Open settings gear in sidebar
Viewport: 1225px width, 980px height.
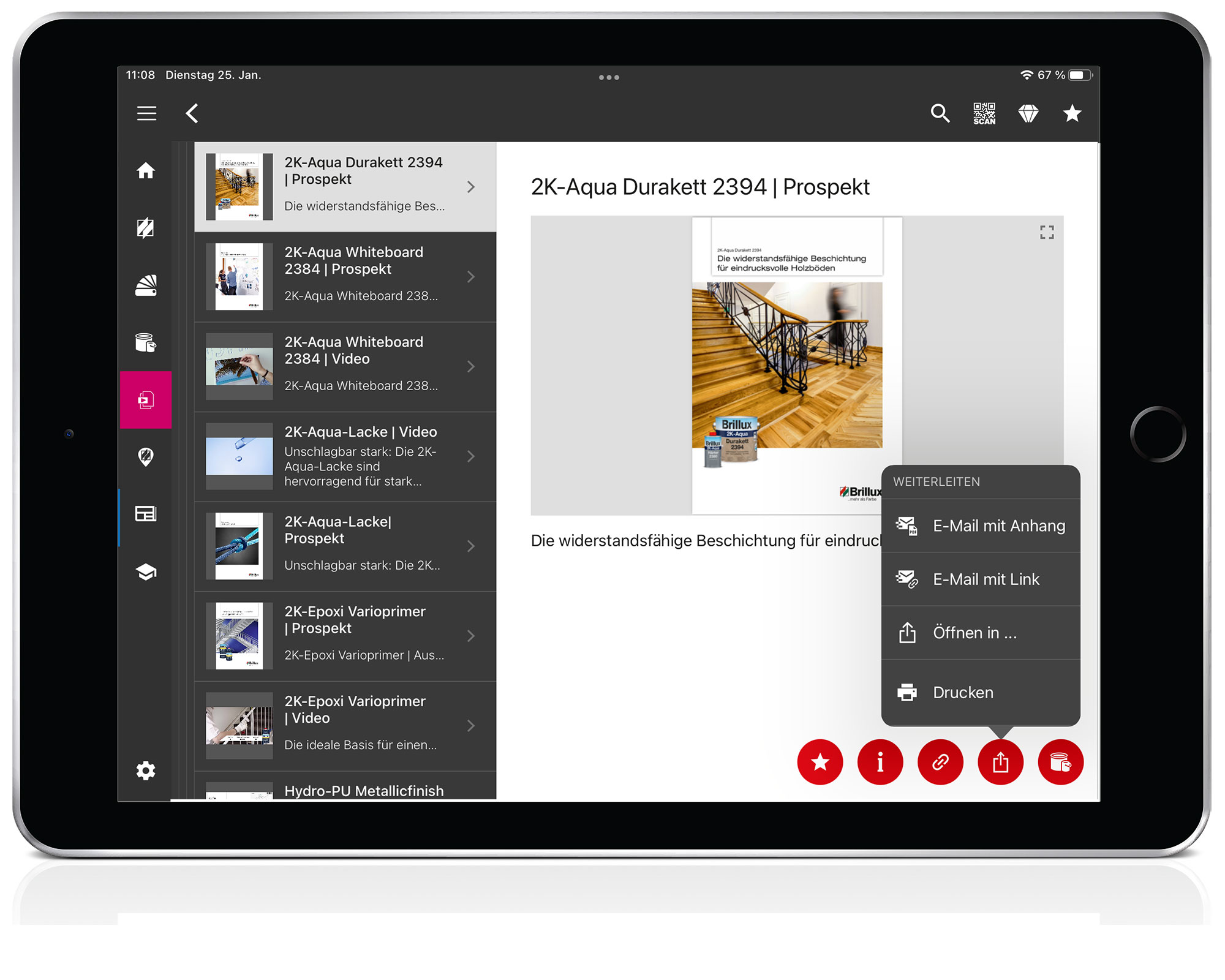tap(146, 771)
